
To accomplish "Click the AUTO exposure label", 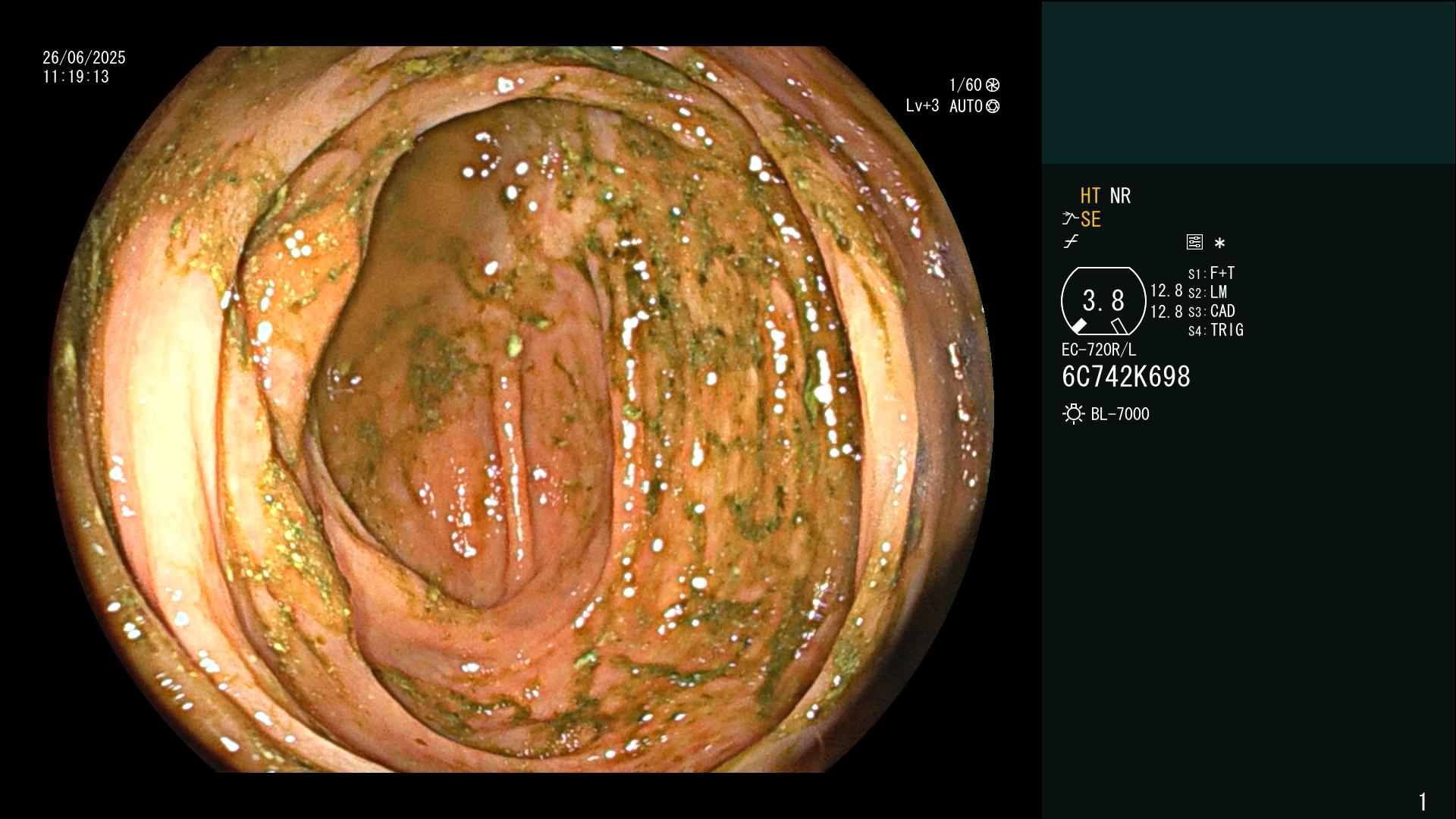I will (966, 106).
